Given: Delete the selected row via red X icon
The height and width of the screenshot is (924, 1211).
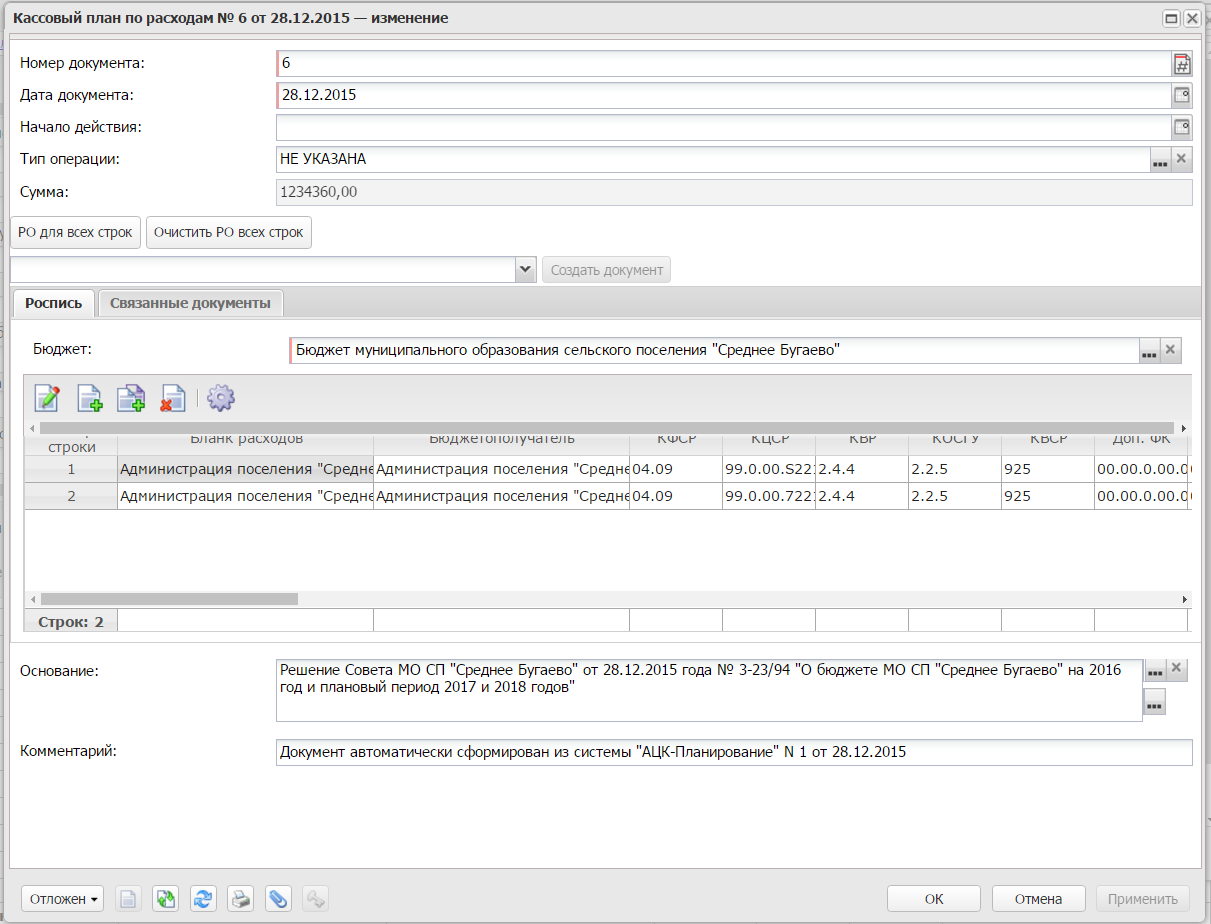Looking at the screenshot, I should click(x=173, y=398).
